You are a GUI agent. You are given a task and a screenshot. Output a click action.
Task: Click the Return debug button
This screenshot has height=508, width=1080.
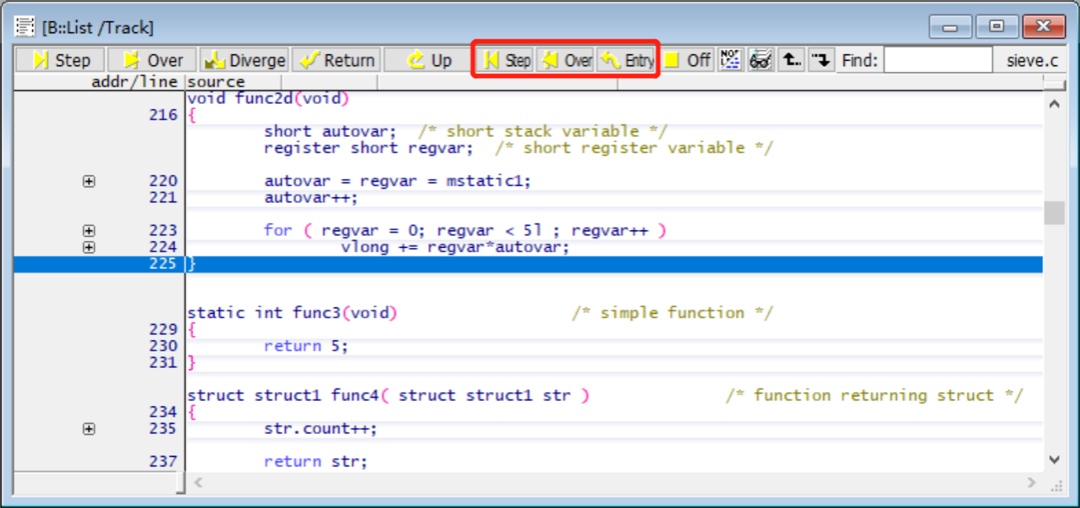point(337,60)
